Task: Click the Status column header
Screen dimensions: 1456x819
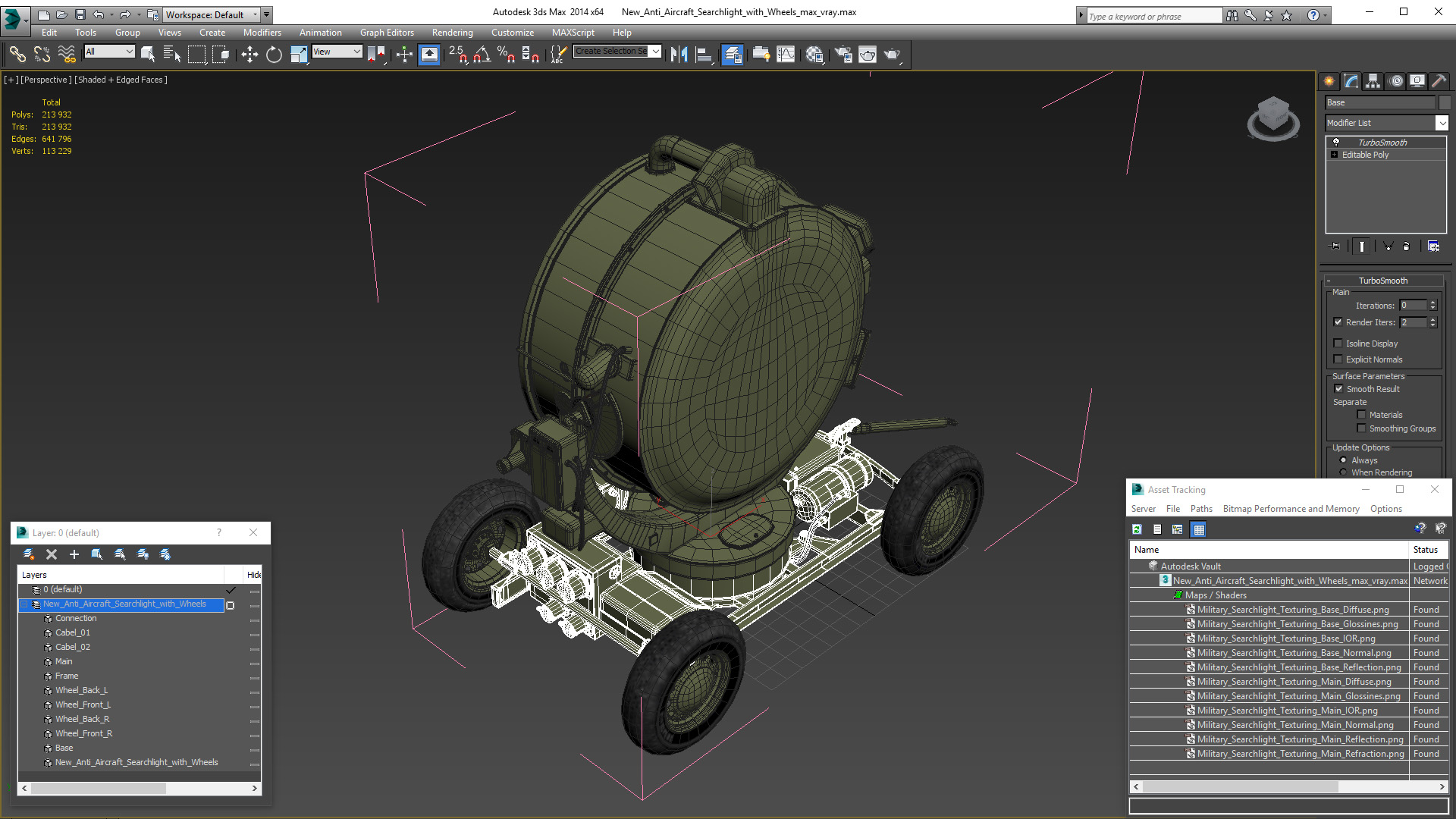Action: pos(1428,550)
